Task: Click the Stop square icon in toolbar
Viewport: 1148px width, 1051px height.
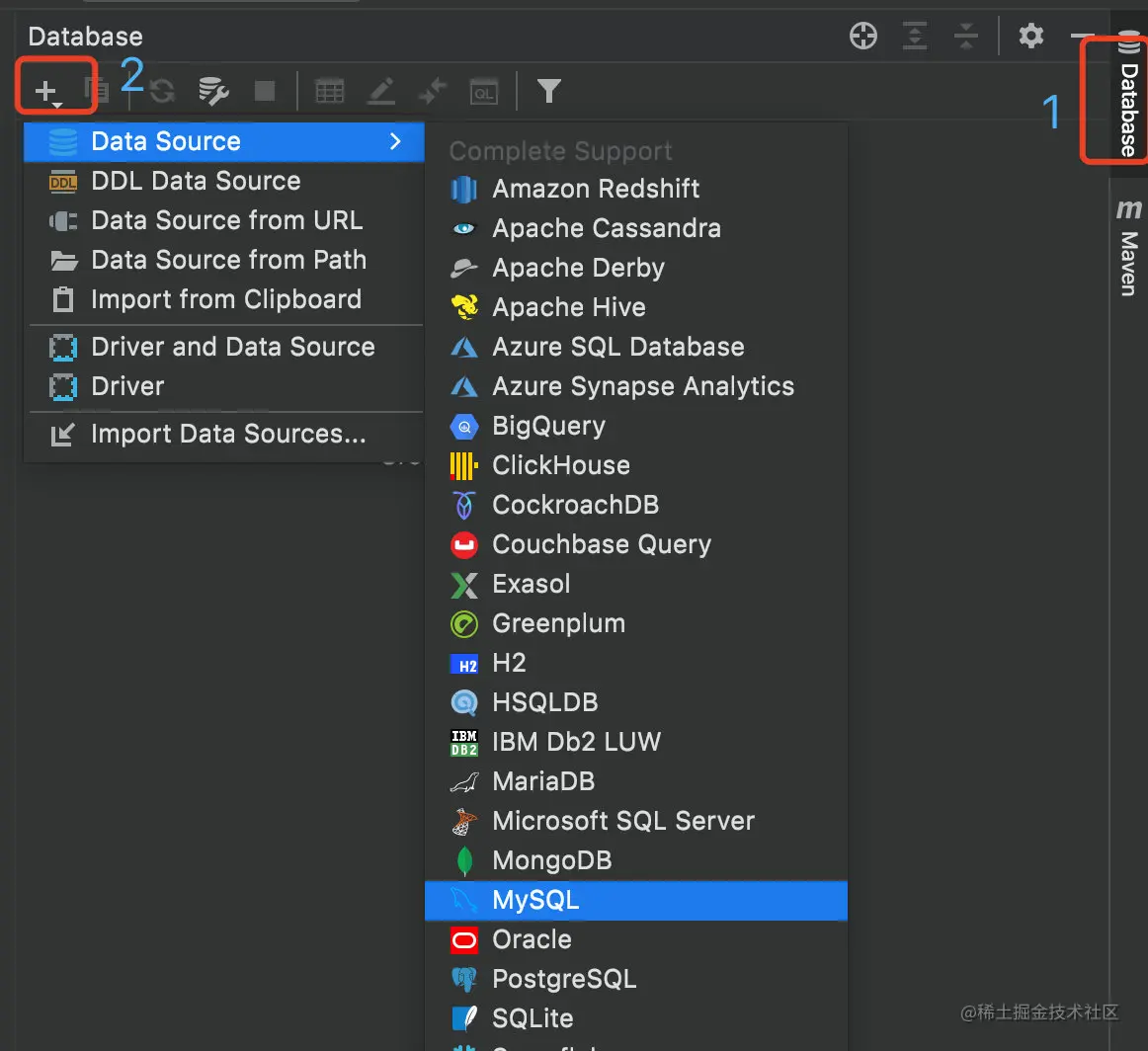Action: pyautogui.click(x=265, y=92)
